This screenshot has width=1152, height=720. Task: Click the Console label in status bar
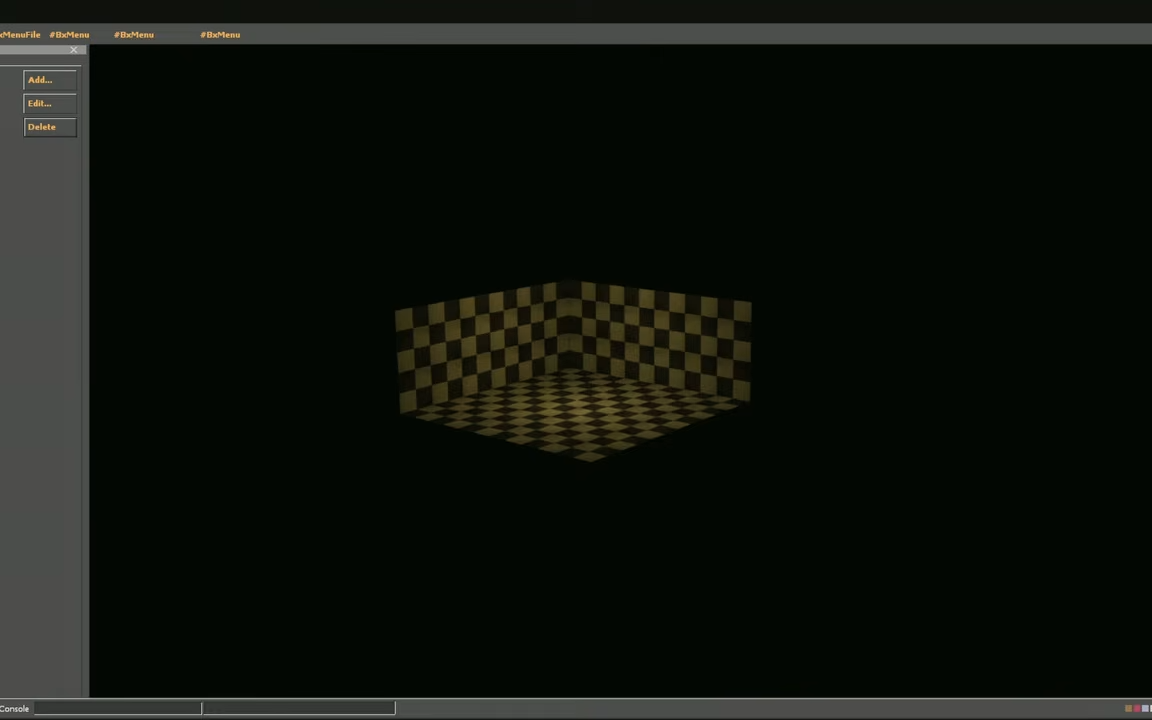(15, 709)
